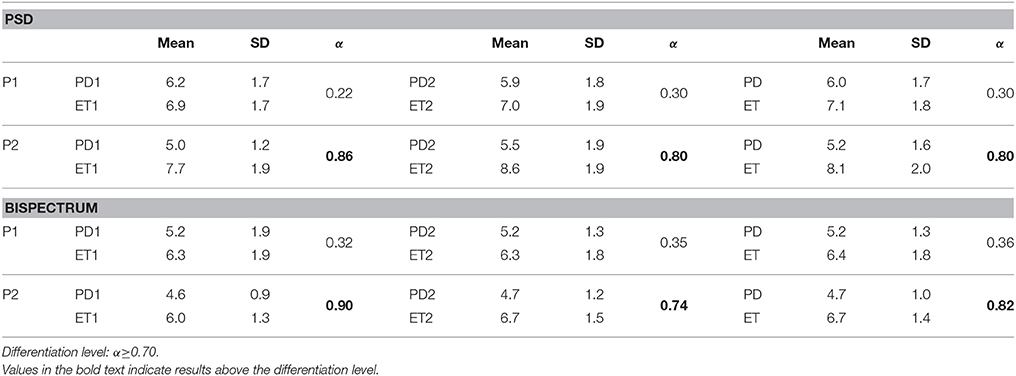Select the 7.7 mean value for ET1
1016x376 pixels.
click(x=175, y=169)
